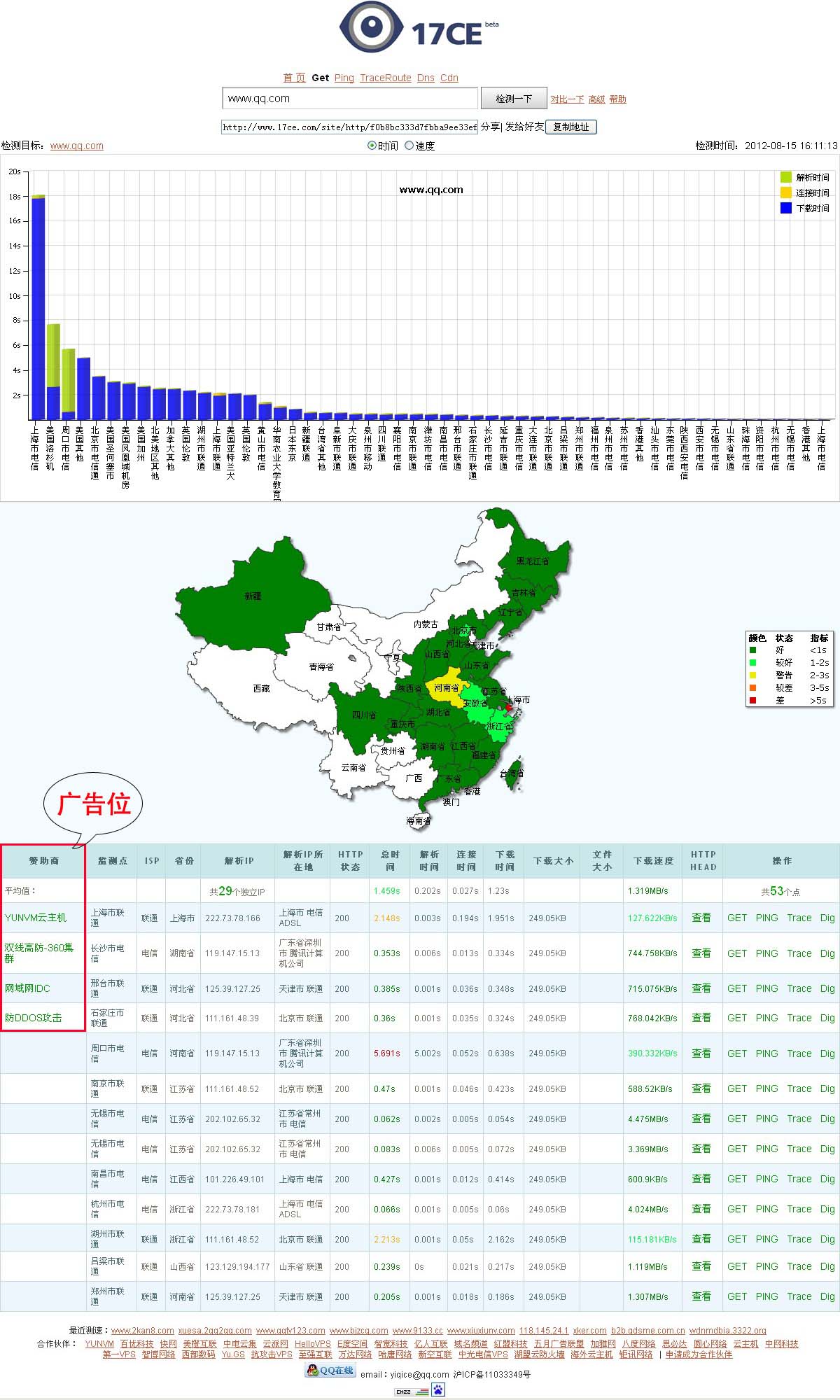Click the 发给好友 text link

point(524,127)
